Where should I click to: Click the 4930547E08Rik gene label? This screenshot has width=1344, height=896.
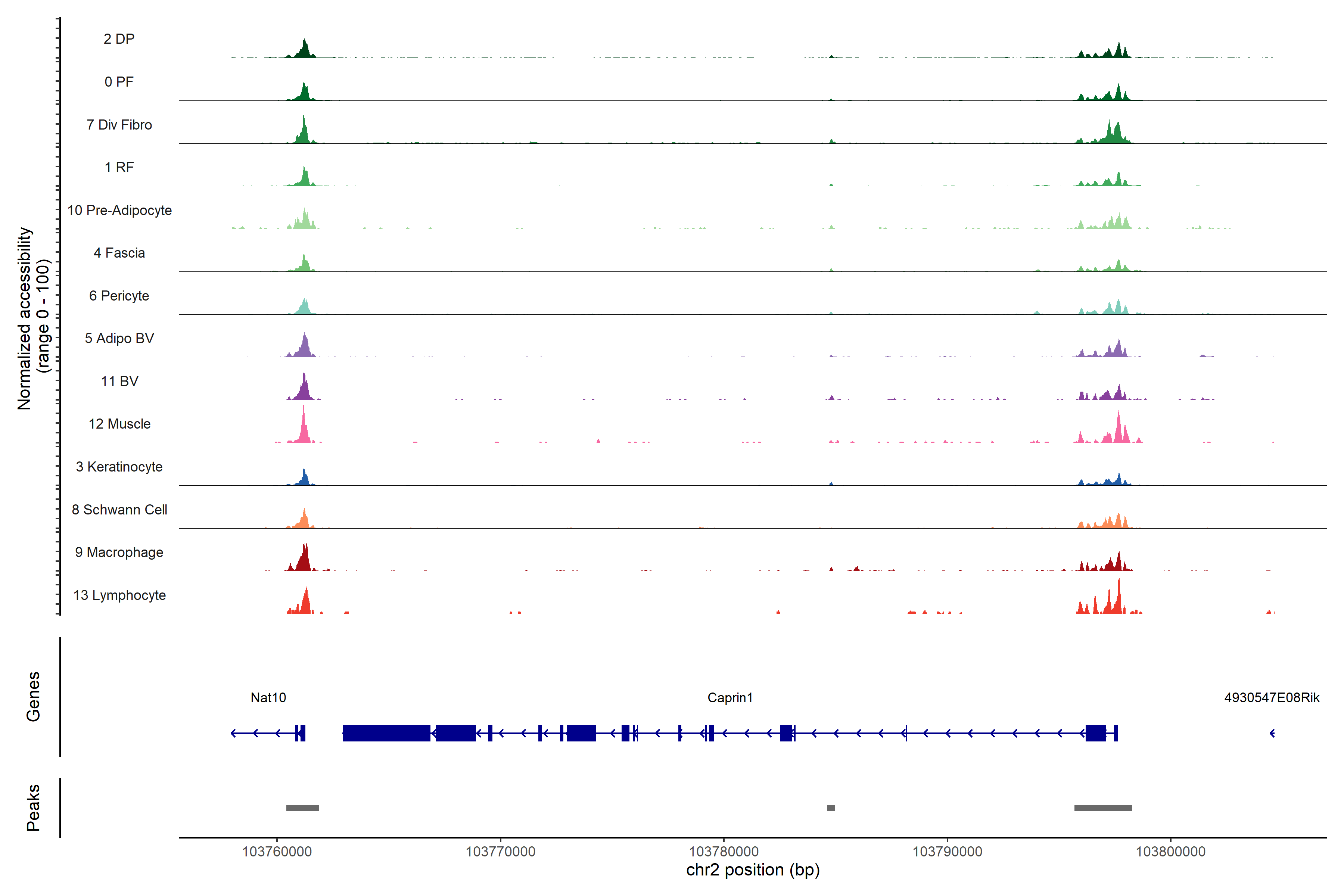(x=1272, y=698)
